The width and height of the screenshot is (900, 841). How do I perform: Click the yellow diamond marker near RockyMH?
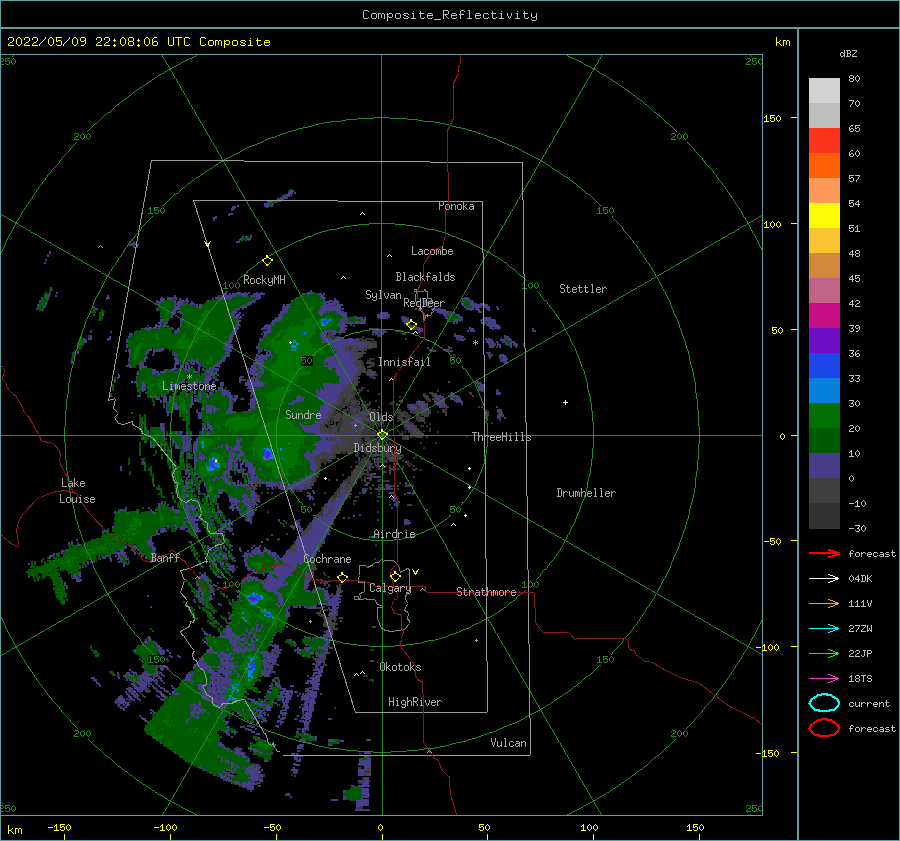[267, 261]
